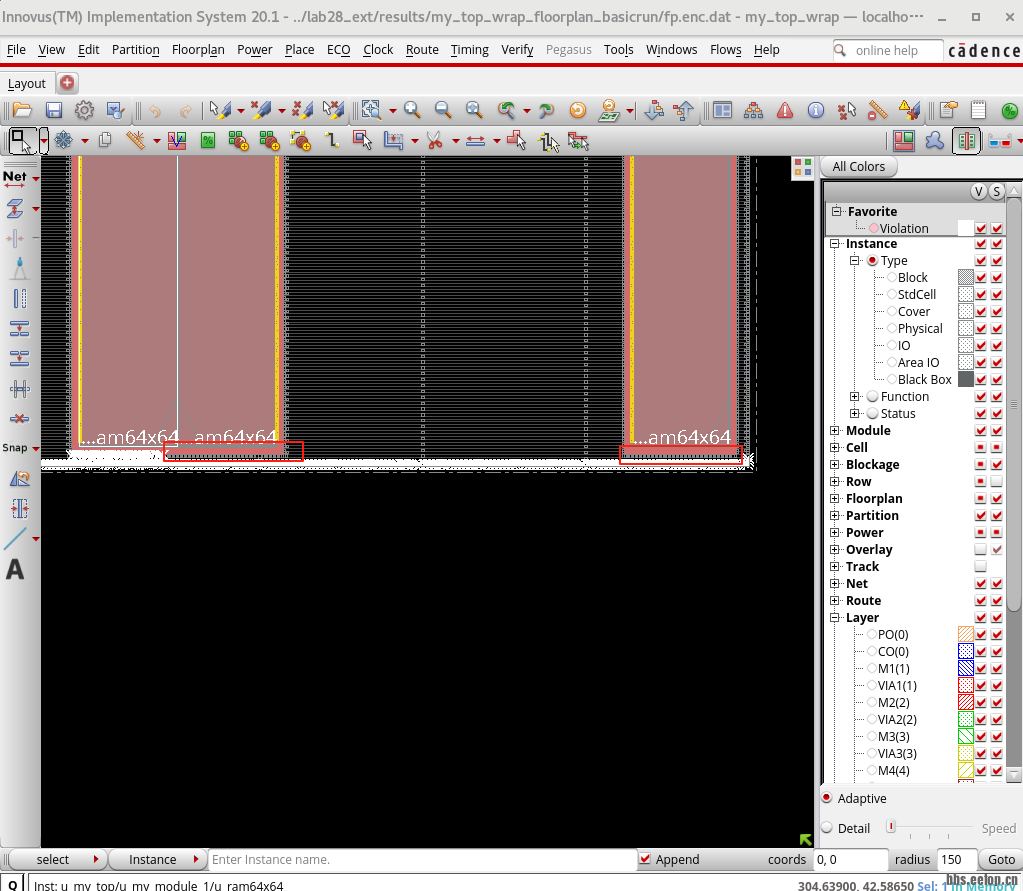Click the redo arrow icon
This screenshot has height=891, width=1023.
click(186, 111)
